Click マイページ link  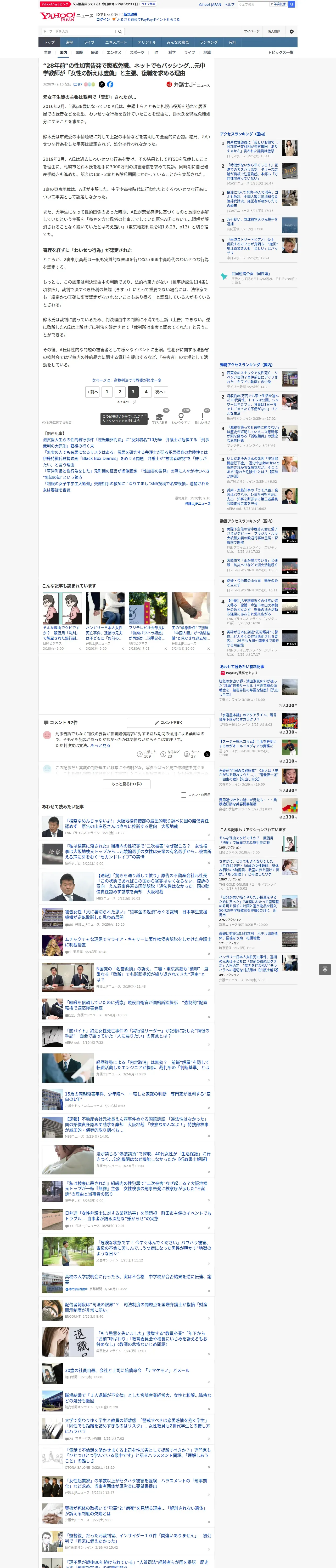pyautogui.click(x=251, y=31)
